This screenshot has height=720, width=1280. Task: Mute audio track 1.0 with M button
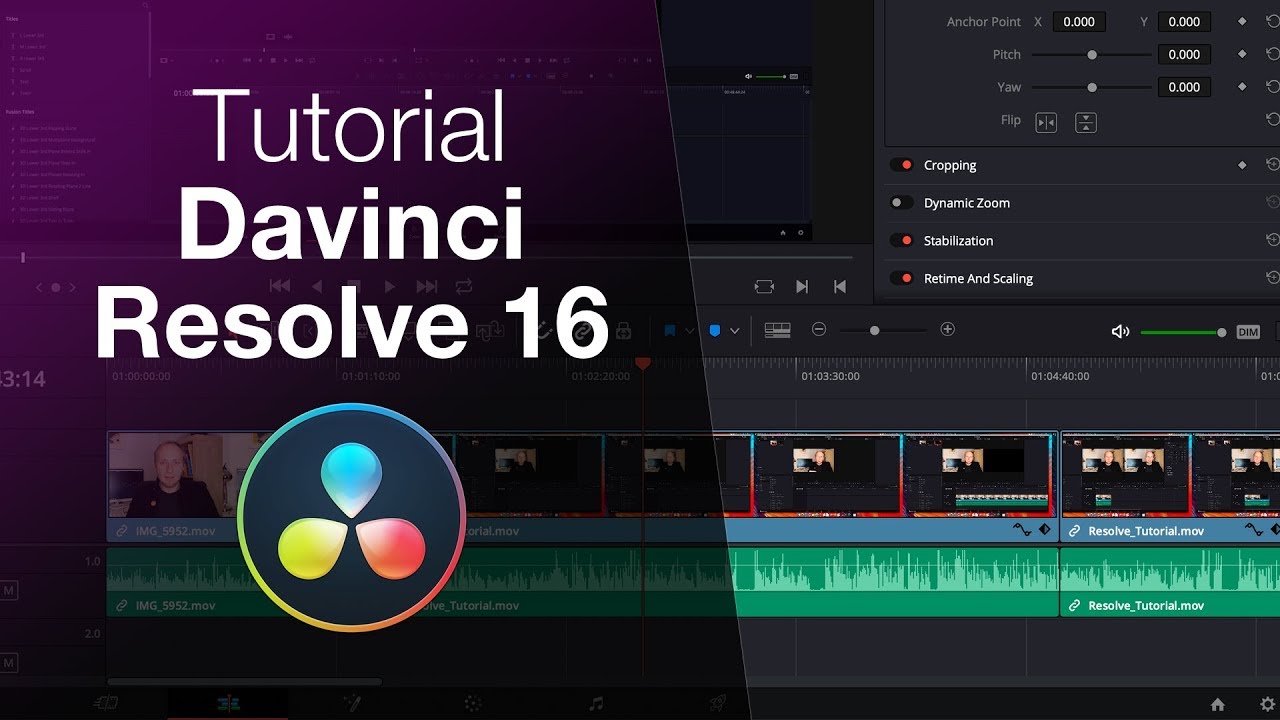[9, 591]
